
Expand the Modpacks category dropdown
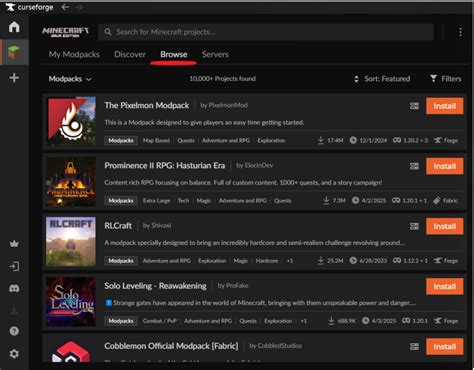click(70, 79)
